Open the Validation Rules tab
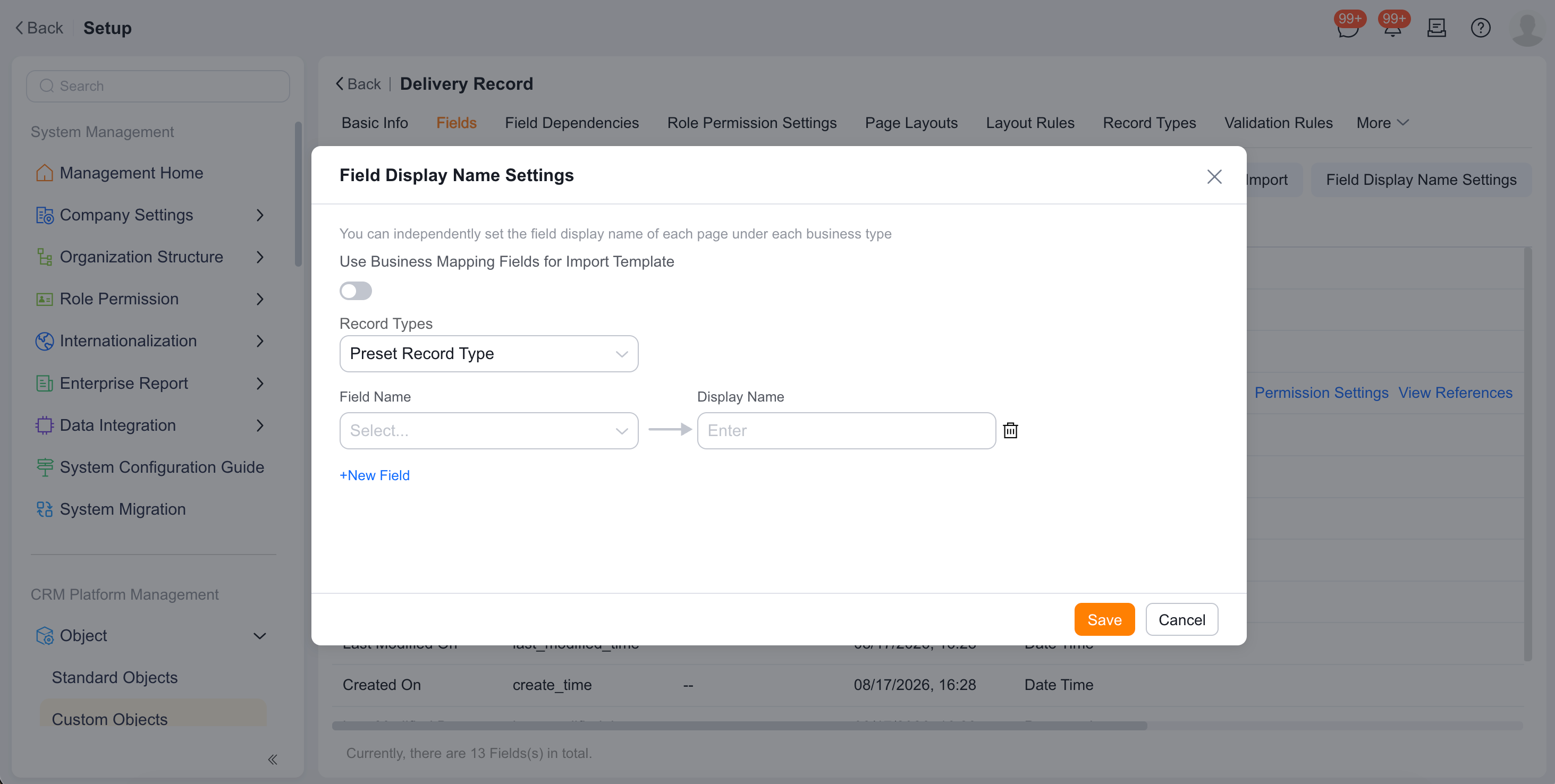This screenshot has height=784, width=1555. point(1278,123)
